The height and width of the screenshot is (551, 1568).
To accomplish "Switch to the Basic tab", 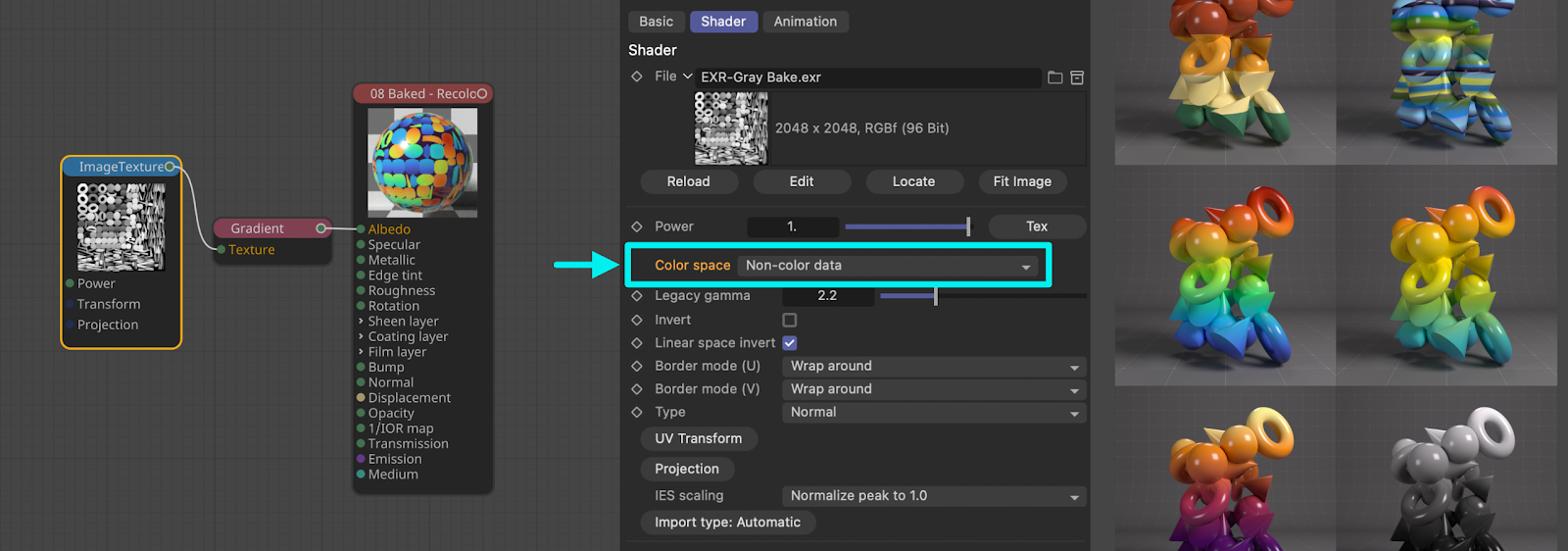I will pos(656,22).
